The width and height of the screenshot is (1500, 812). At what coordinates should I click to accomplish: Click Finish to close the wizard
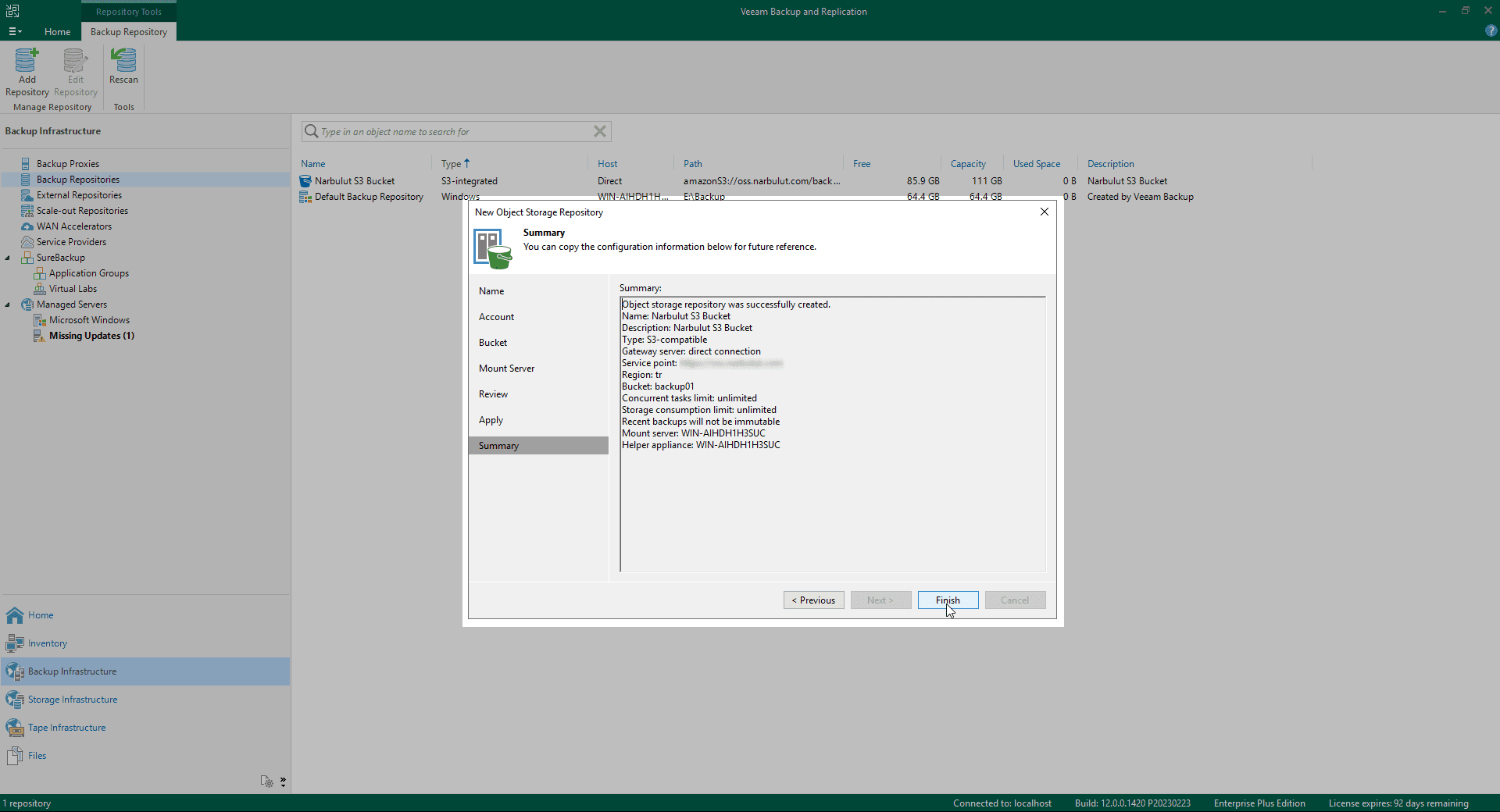tap(948, 600)
